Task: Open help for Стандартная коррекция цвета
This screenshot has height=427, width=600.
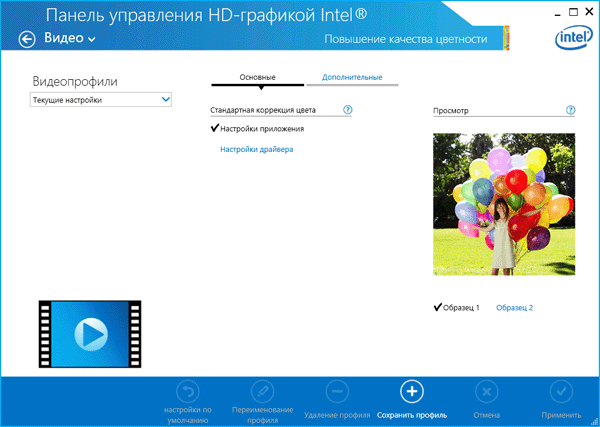Action: (x=347, y=110)
